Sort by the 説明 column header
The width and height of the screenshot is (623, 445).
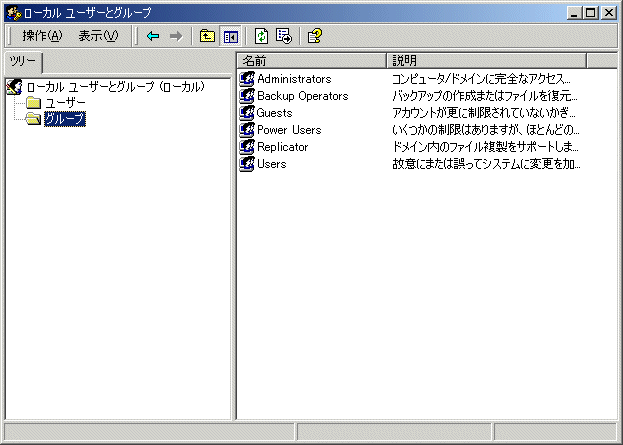[487, 61]
